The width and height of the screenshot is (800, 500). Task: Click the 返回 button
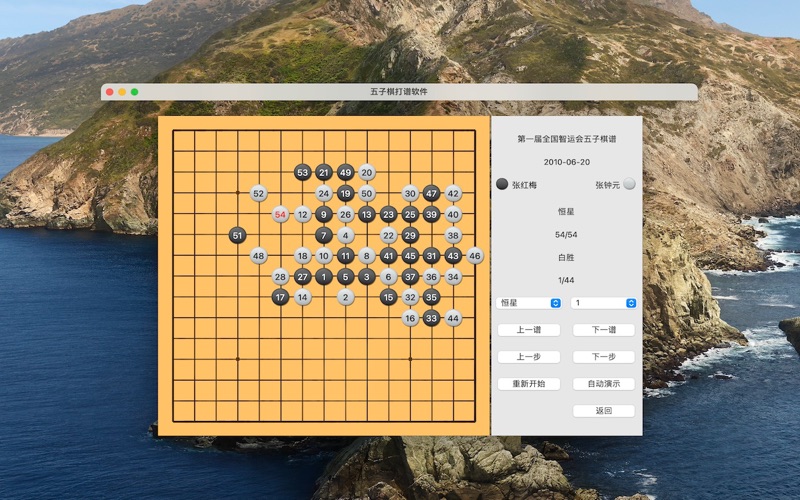pos(604,411)
